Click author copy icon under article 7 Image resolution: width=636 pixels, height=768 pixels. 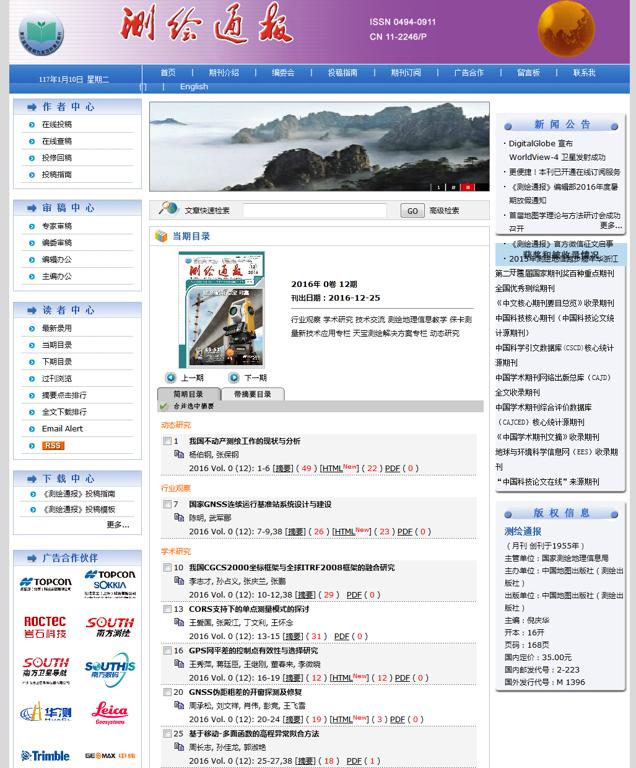(x=179, y=518)
